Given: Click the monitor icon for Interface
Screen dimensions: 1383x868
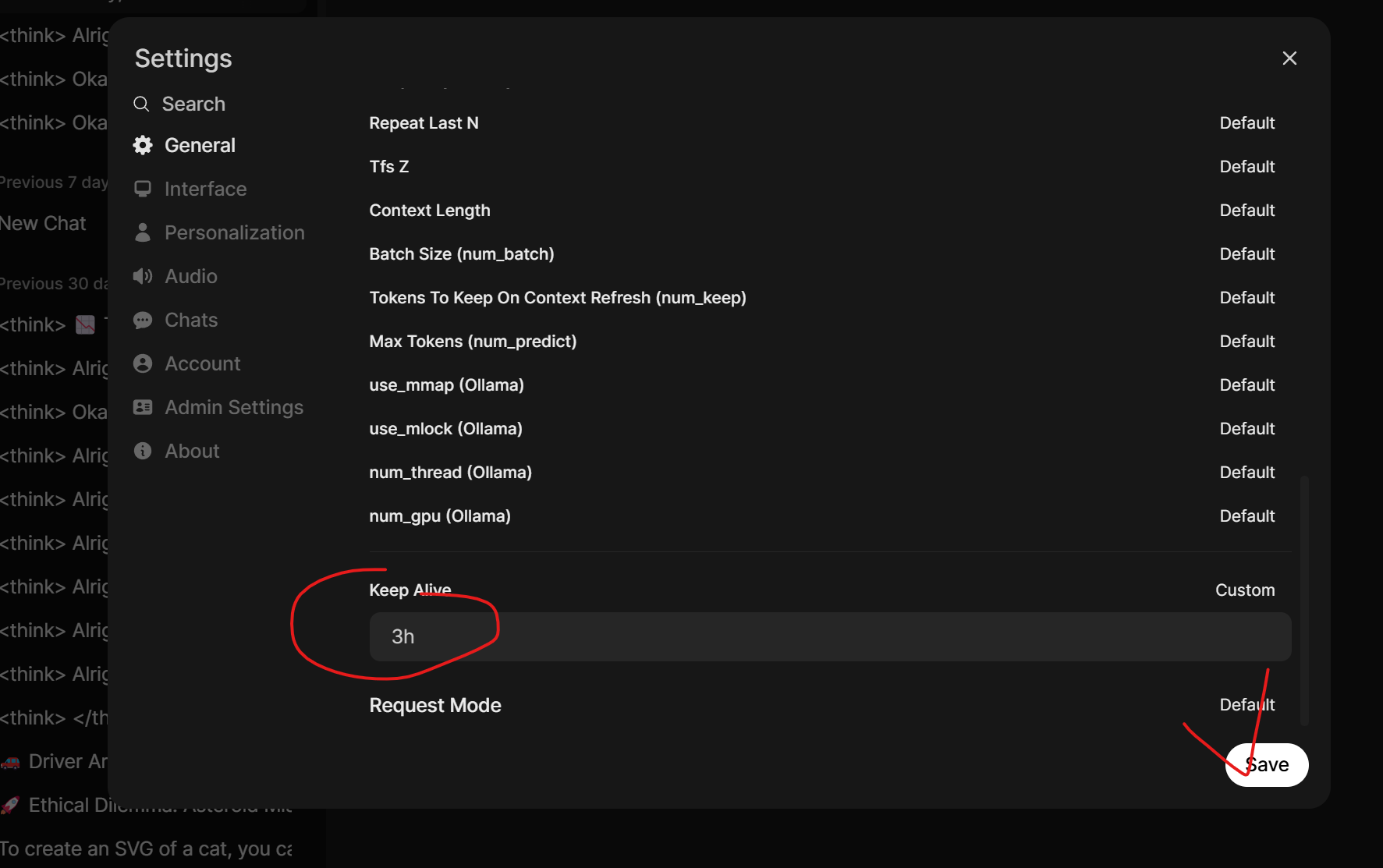Looking at the screenshot, I should point(143,190).
